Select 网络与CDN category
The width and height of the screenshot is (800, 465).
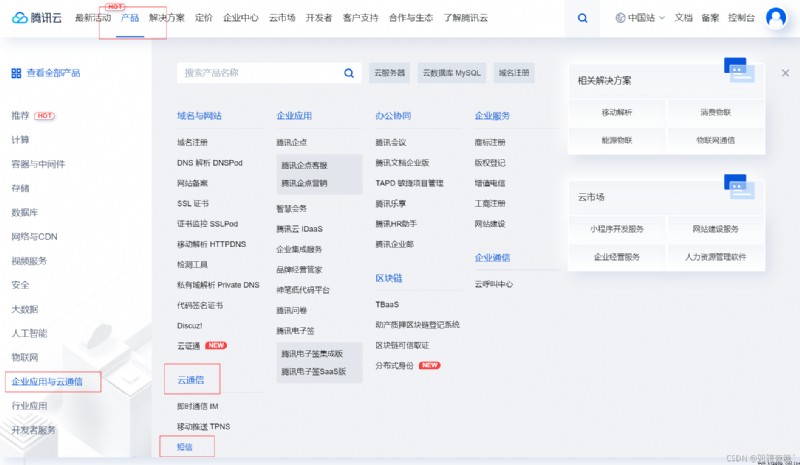coord(34,237)
